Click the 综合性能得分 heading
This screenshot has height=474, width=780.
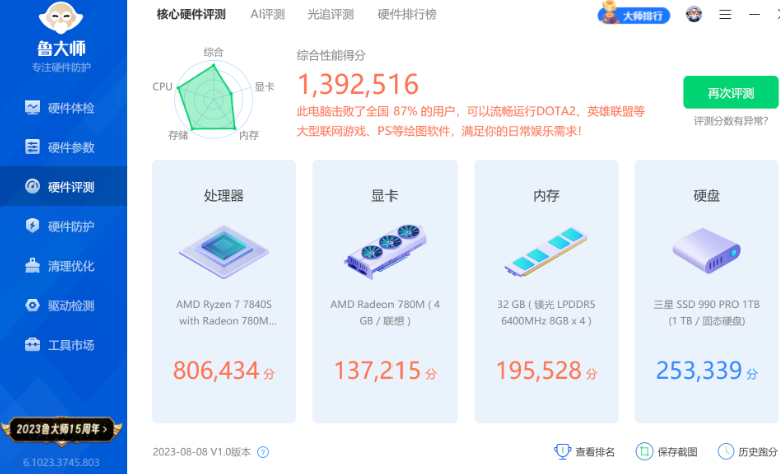click(x=331, y=55)
